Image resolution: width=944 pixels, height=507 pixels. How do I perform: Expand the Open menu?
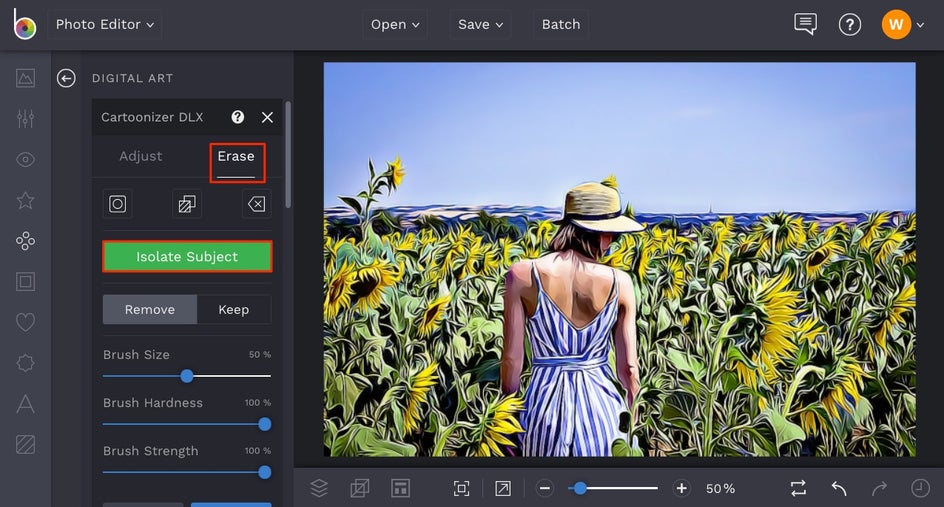395,25
